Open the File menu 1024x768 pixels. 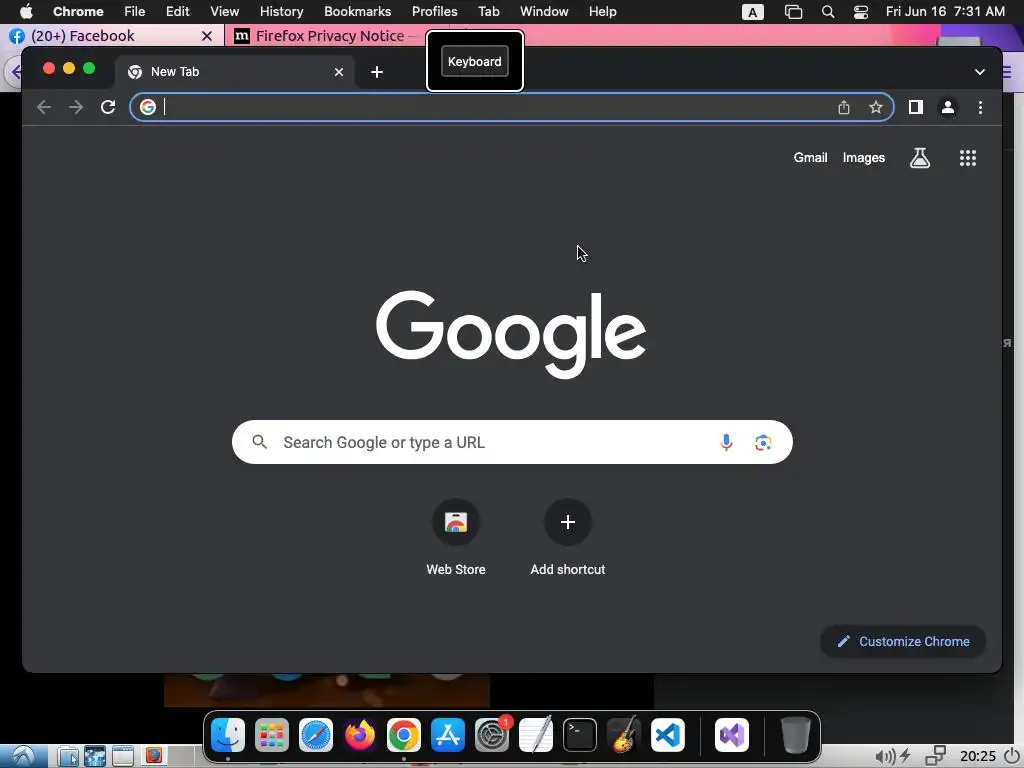point(135,12)
